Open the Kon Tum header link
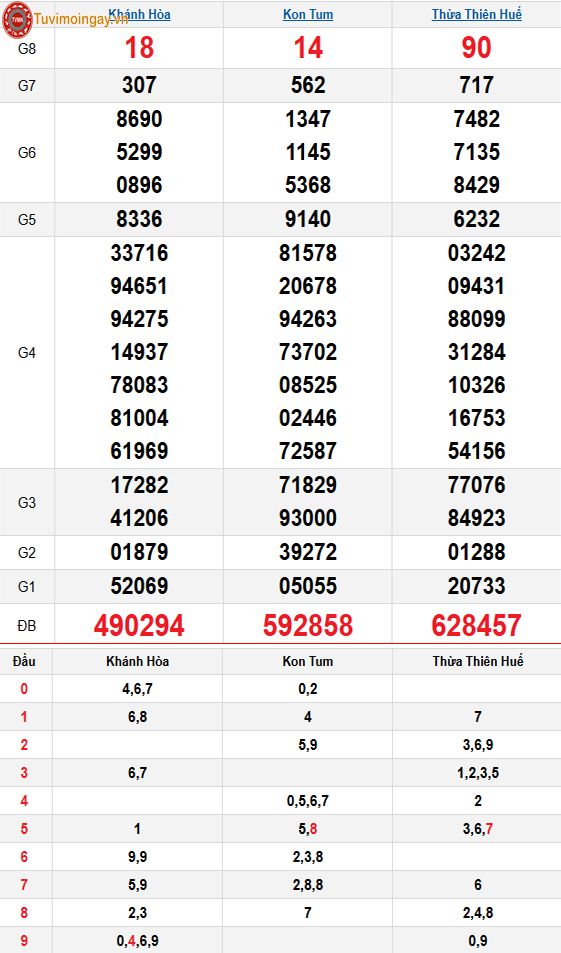This screenshot has height=953, width=561. [308, 14]
